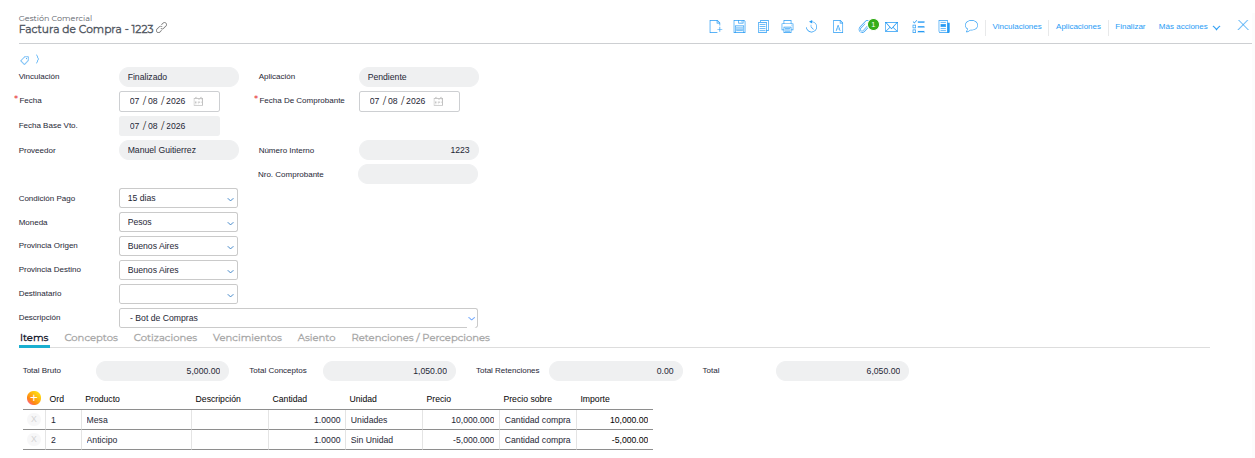Select the Anticipo product cell

tap(135, 440)
